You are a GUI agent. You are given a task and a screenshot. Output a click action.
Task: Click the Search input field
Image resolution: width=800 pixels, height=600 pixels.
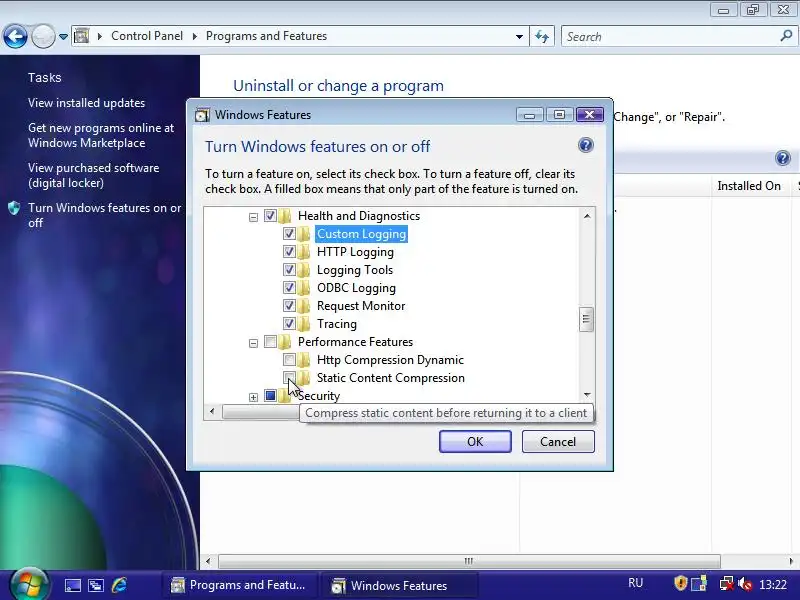click(x=671, y=37)
